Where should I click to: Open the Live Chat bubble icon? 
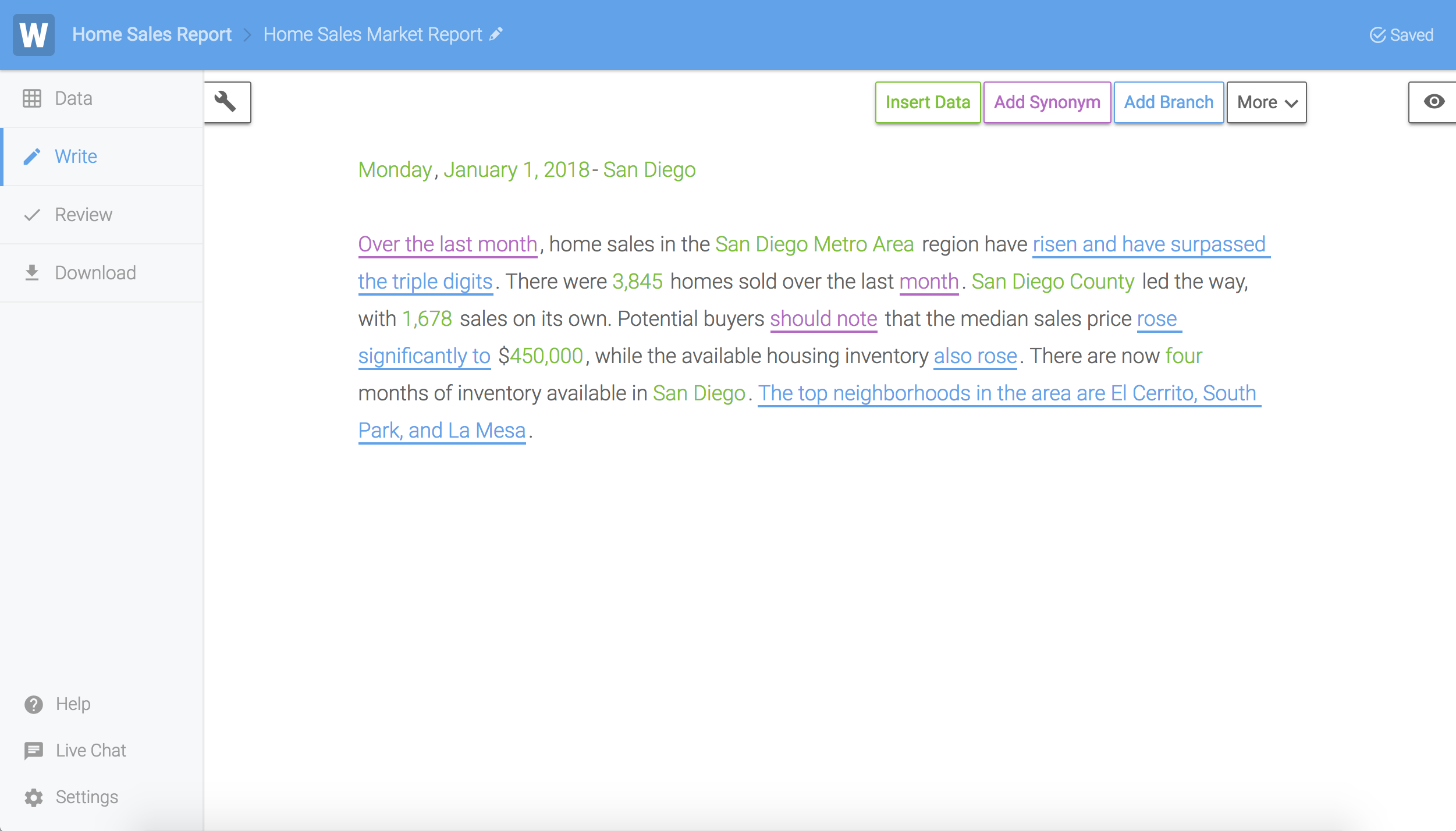point(33,751)
